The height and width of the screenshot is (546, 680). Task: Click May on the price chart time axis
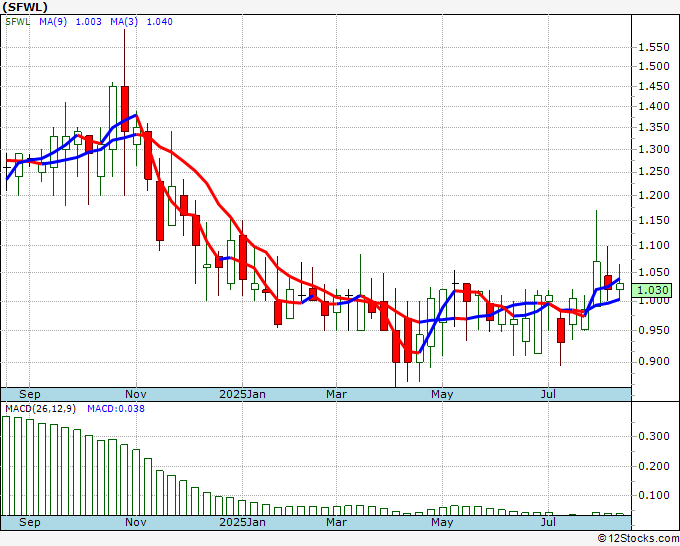pos(442,394)
